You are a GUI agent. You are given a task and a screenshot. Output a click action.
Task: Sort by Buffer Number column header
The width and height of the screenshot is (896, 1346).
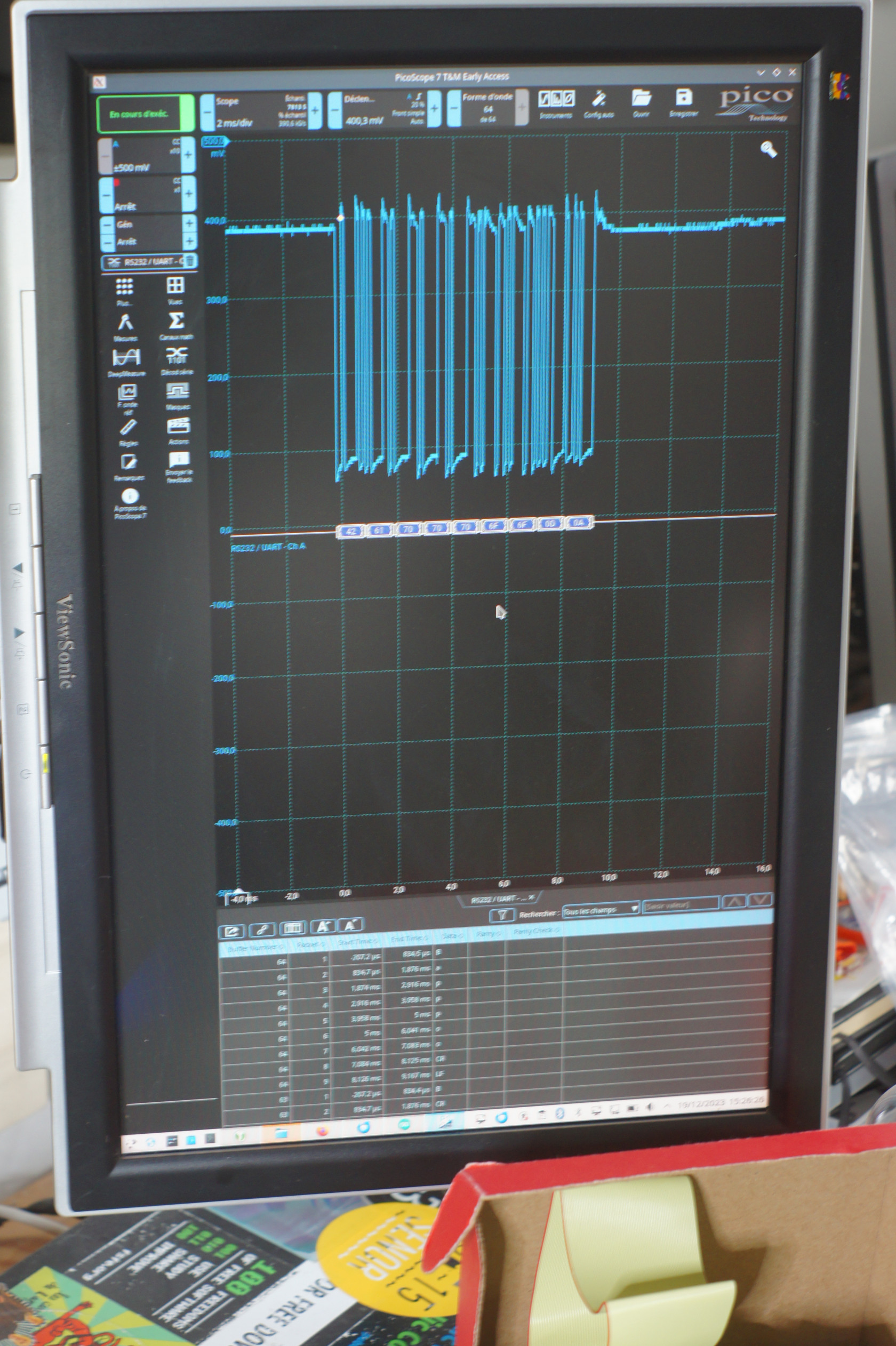[254, 949]
